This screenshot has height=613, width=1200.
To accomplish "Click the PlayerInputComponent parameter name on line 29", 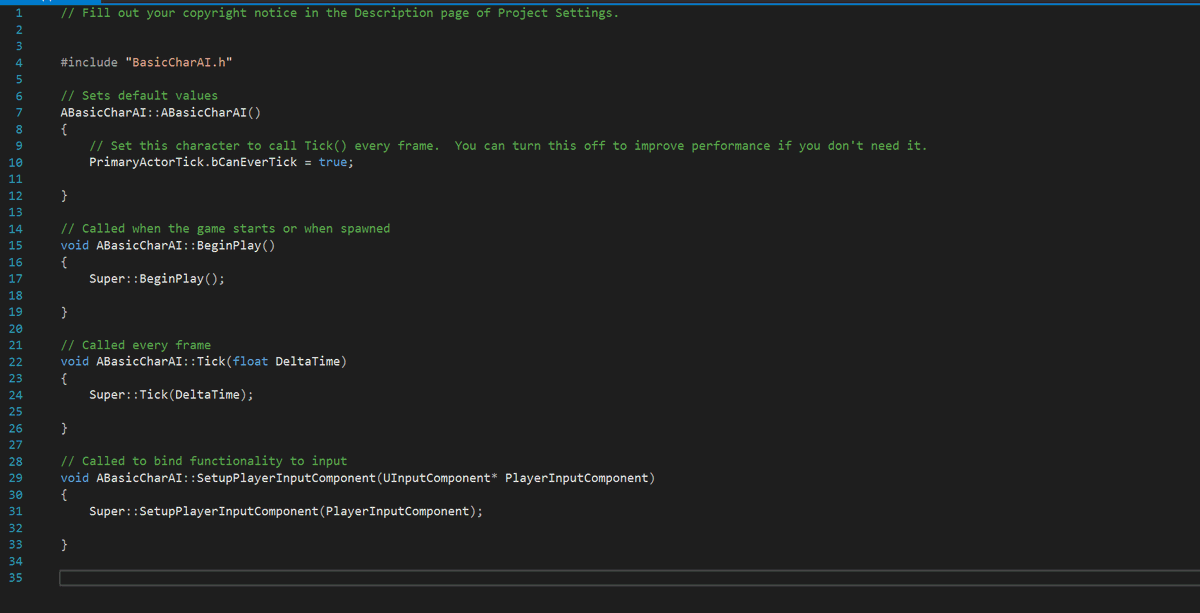I will point(577,478).
